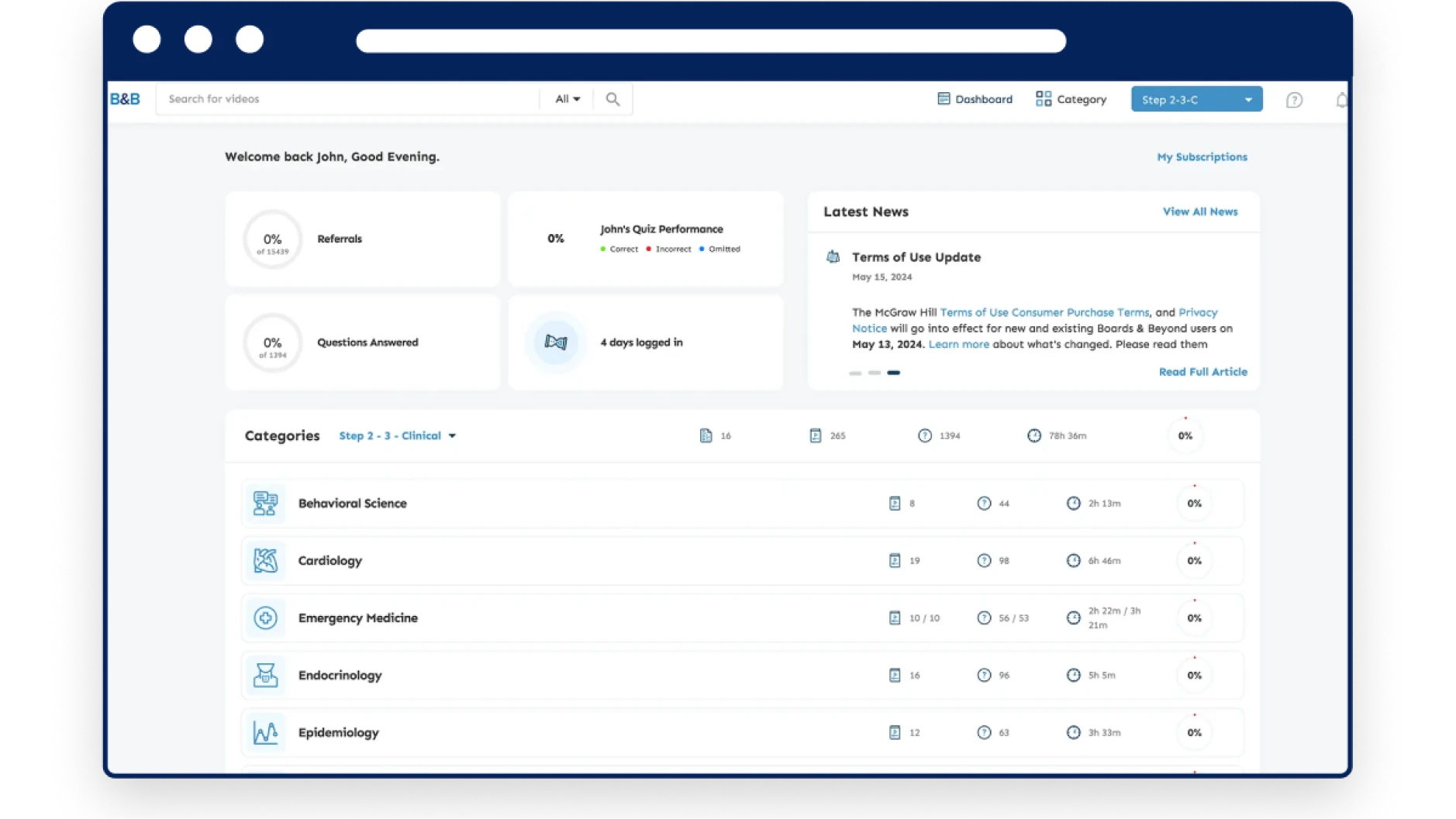1456x819 pixels.
Task: Open My Subscriptions link
Action: point(1202,157)
